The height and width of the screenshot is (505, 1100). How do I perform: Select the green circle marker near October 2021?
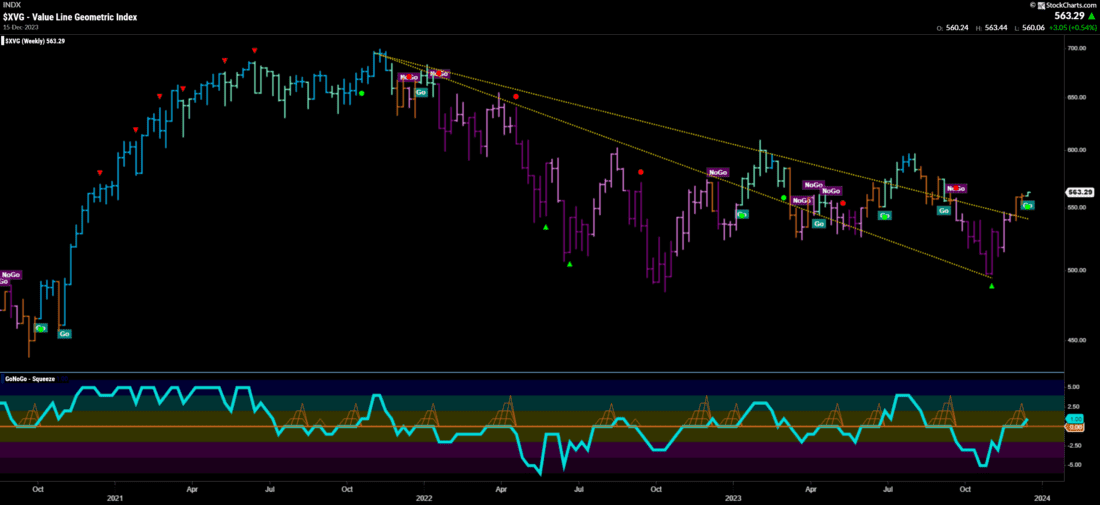point(361,93)
